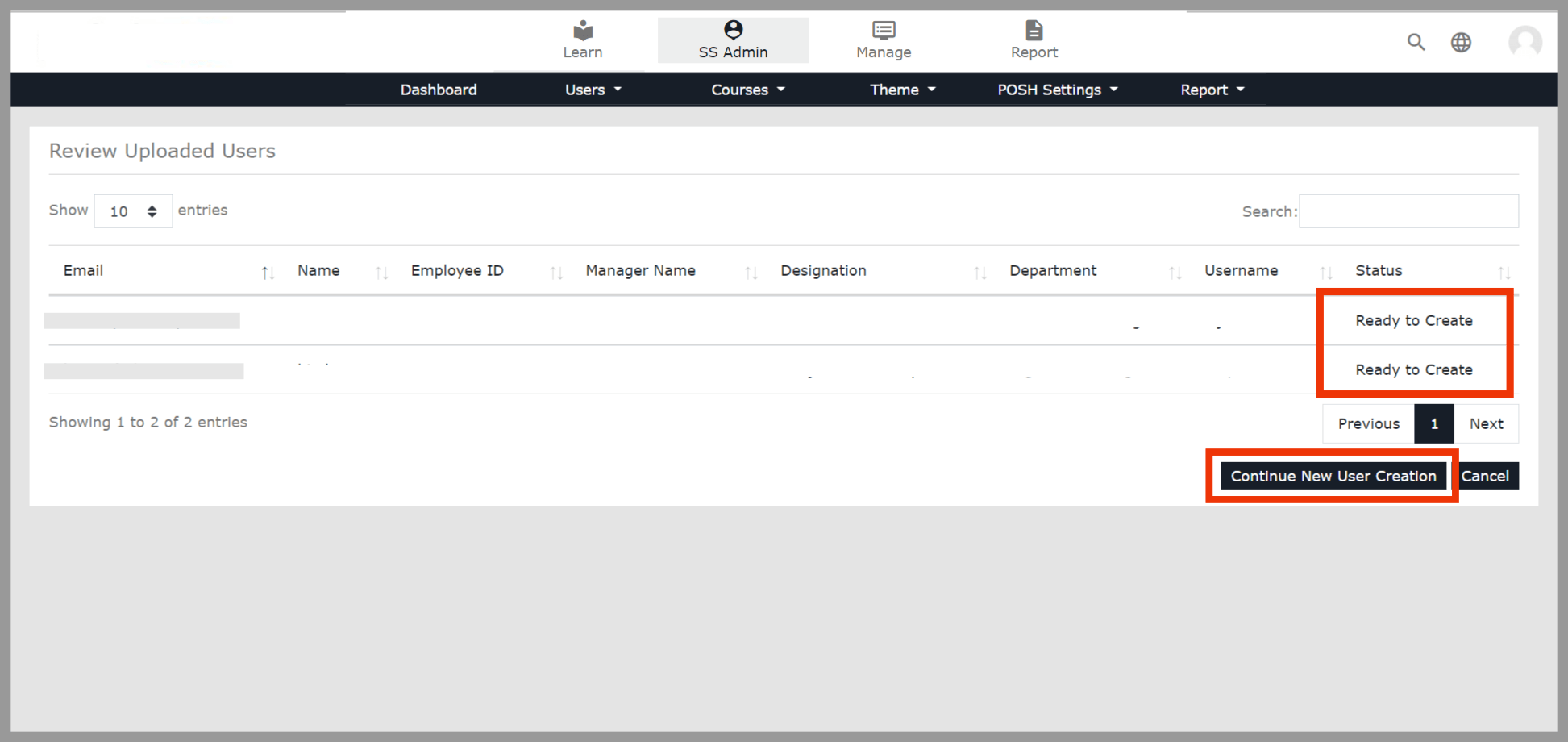Open the language globe icon

coord(1461,42)
